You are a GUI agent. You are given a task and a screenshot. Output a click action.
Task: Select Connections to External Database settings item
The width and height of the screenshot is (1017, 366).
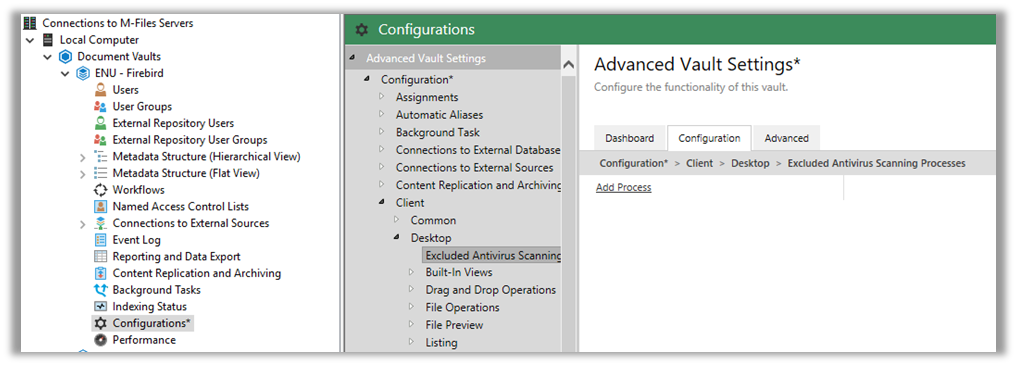point(478,150)
